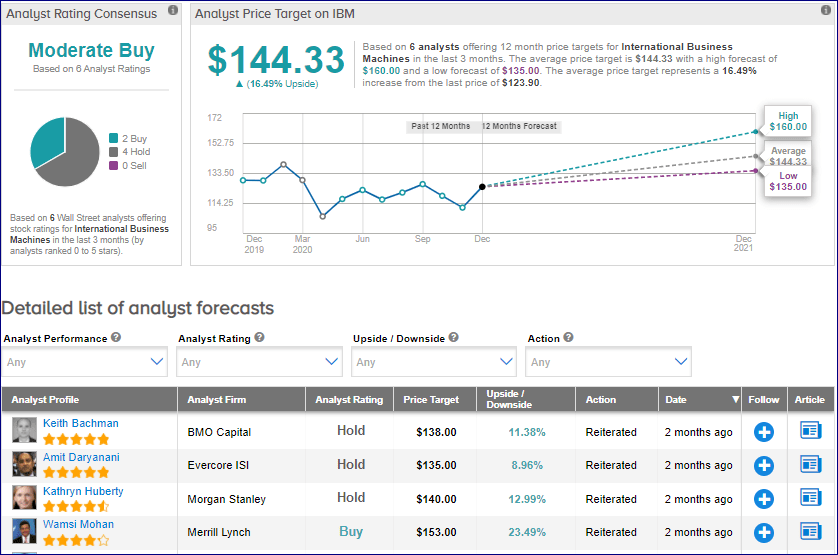Expand the Action filter dropdown
Image resolution: width=838 pixels, height=555 pixels.
pos(610,361)
